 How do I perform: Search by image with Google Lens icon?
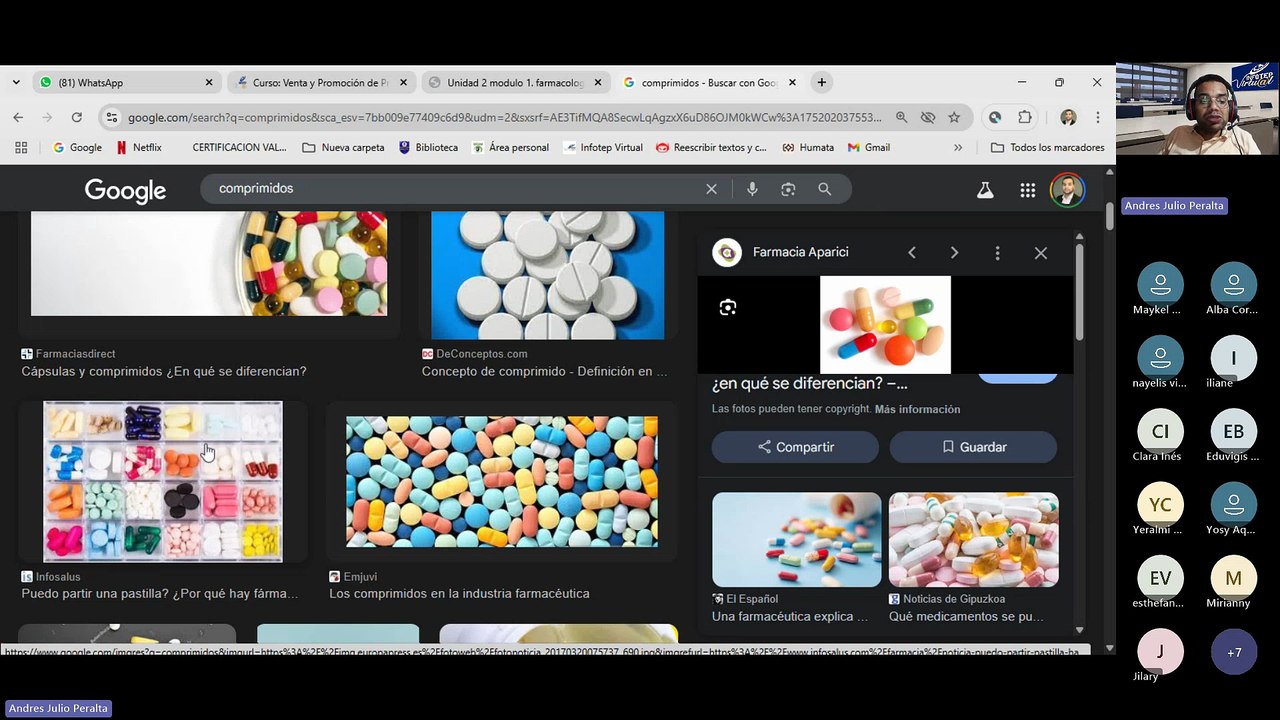click(788, 189)
